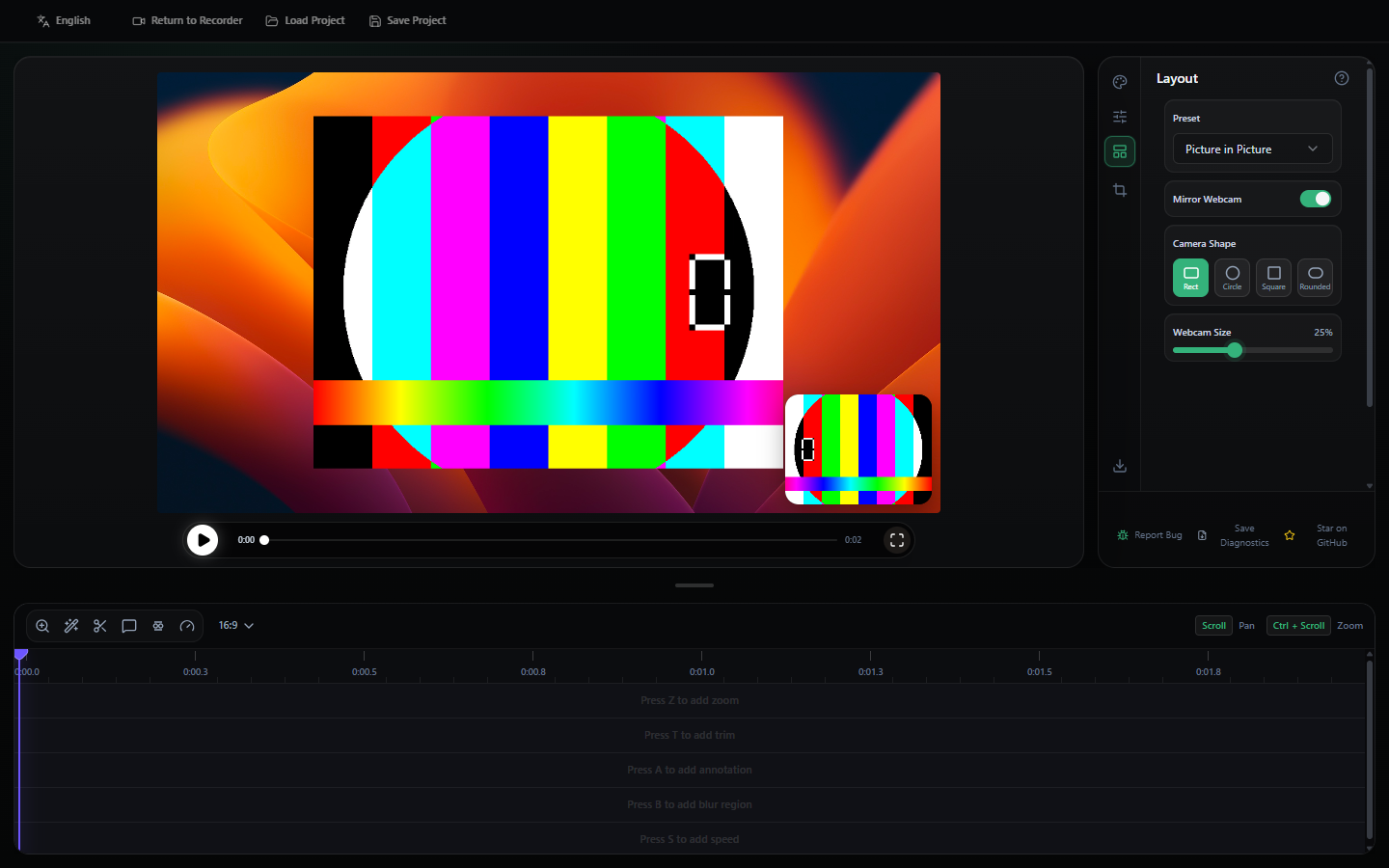Select Rounded camera shape
1389x868 pixels.
1315,278
